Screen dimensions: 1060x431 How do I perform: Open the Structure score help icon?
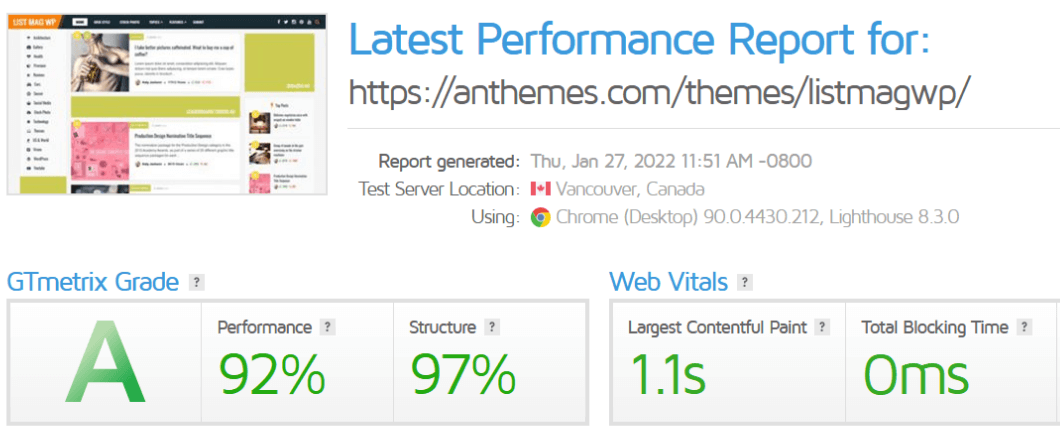pos(491,328)
